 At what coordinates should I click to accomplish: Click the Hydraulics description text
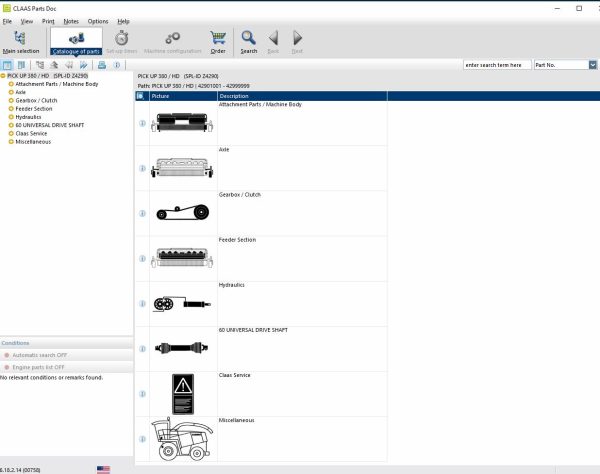[x=232, y=285]
